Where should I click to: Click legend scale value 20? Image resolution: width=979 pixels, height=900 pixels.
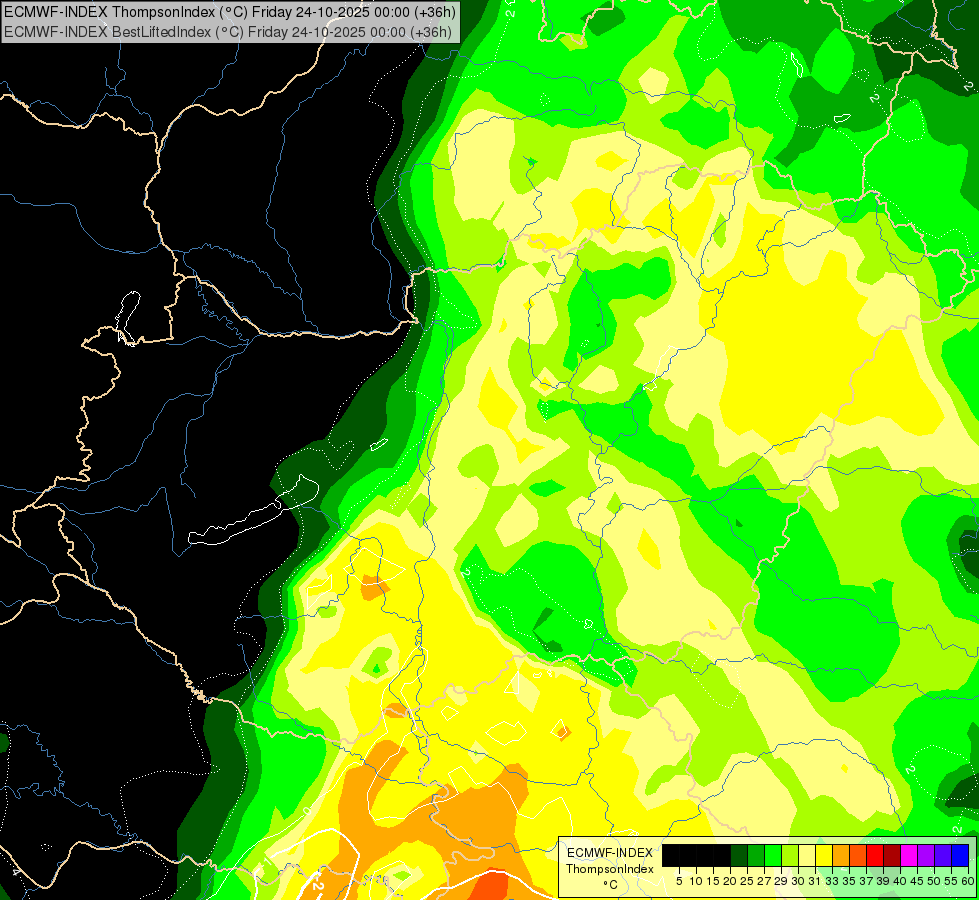[x=731, y=881]
